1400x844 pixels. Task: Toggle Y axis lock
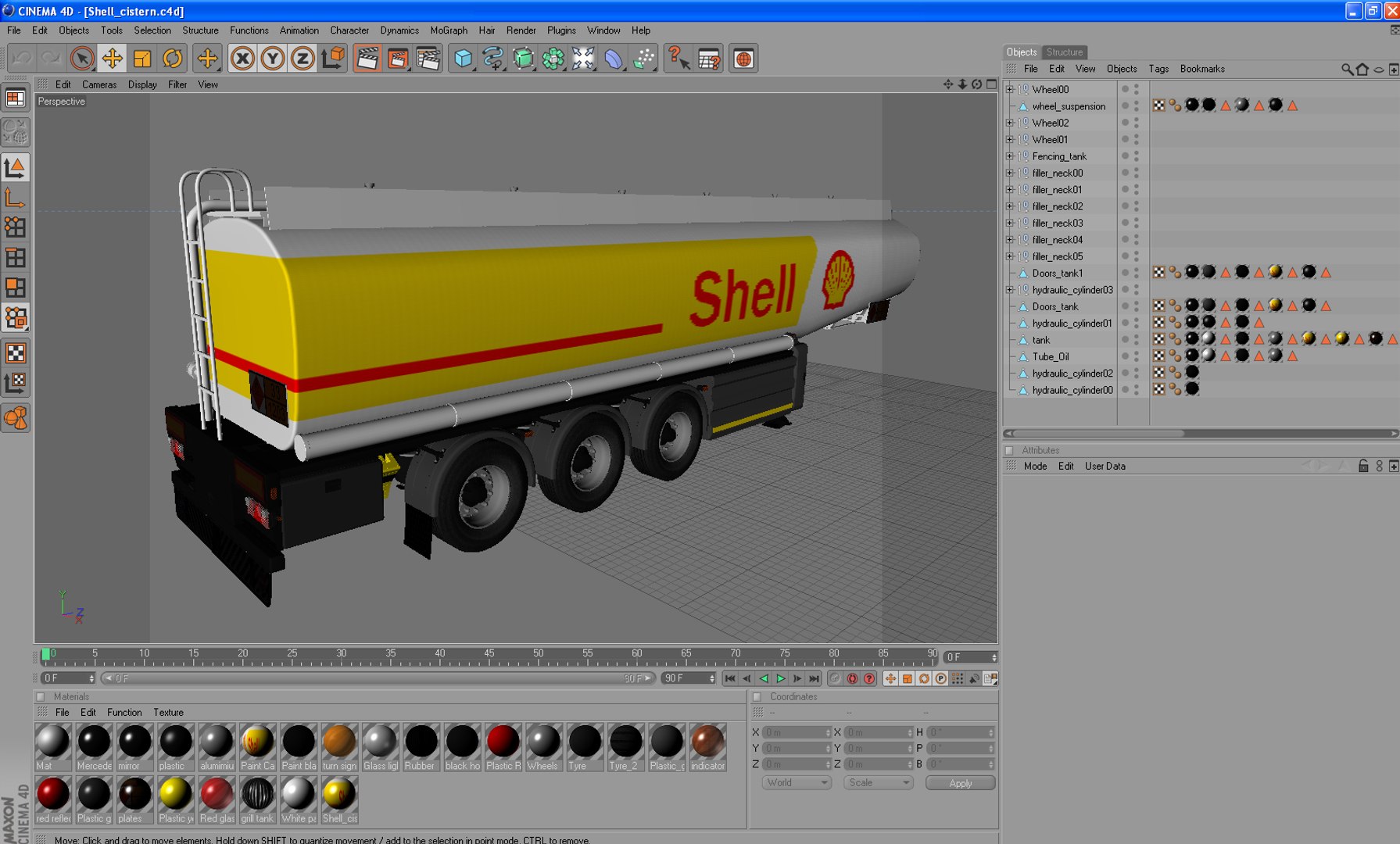pyautogui.click(x=273, y=59)
